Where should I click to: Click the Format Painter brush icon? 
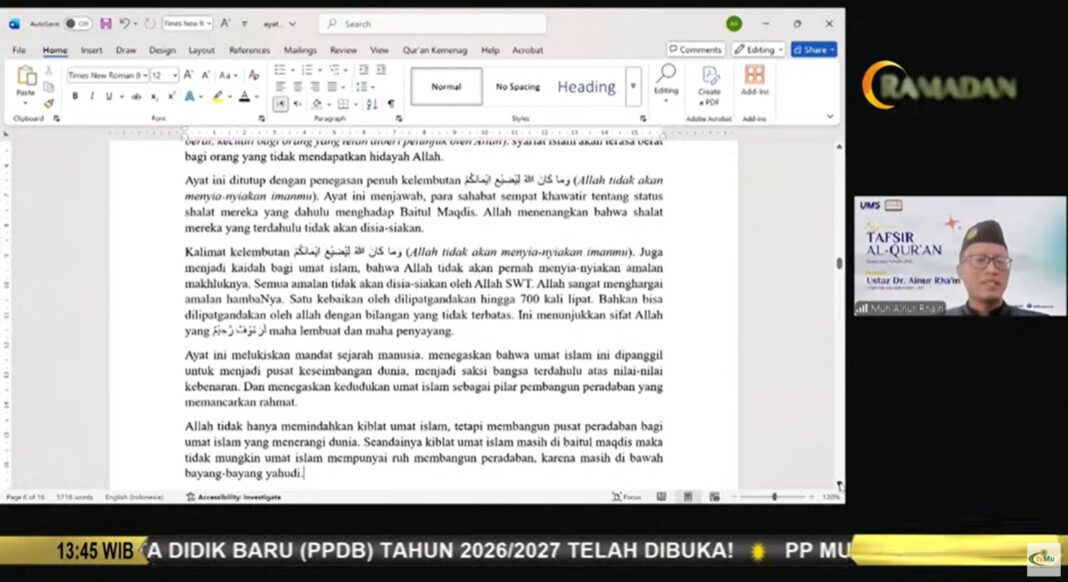(x=47, y=103)
